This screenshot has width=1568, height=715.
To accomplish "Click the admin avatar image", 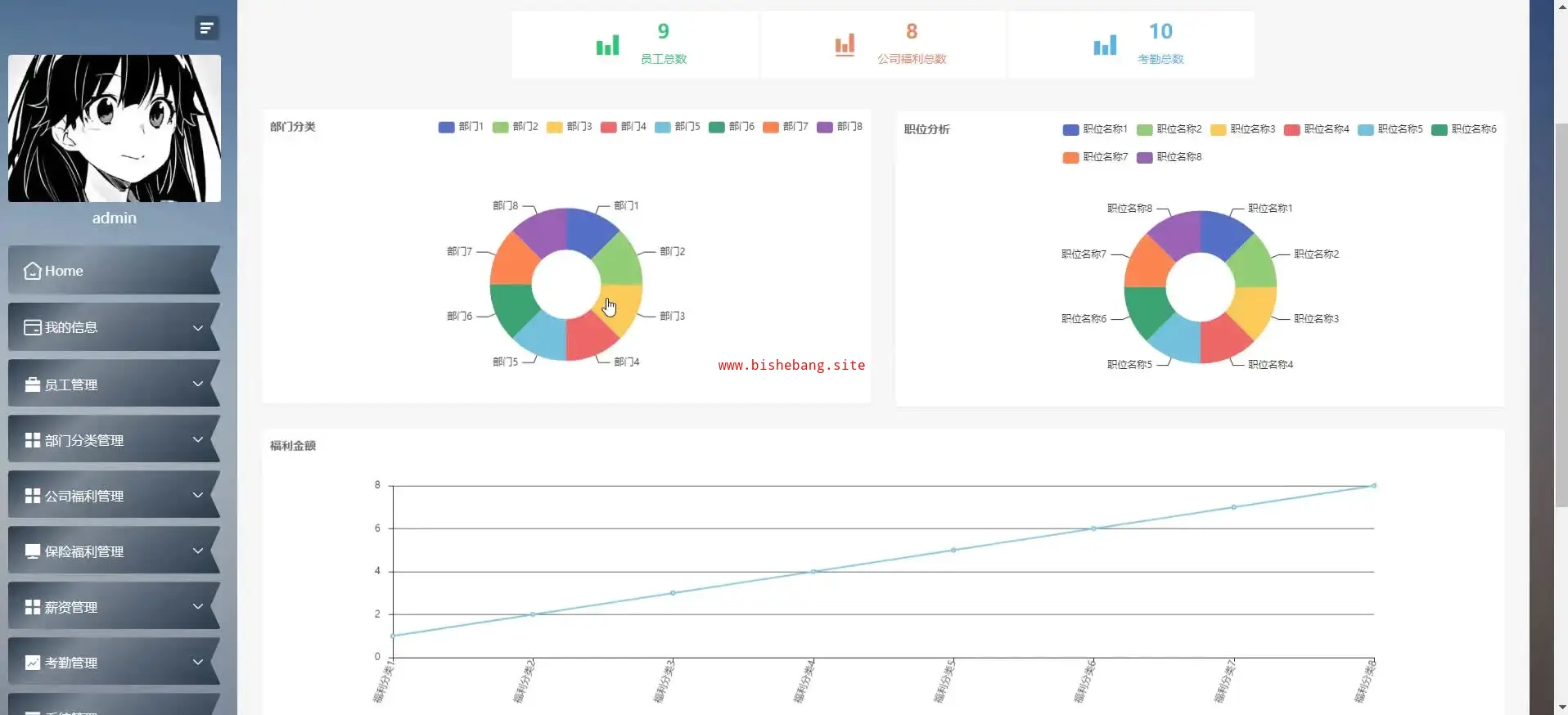I will (x=115, y=128).
